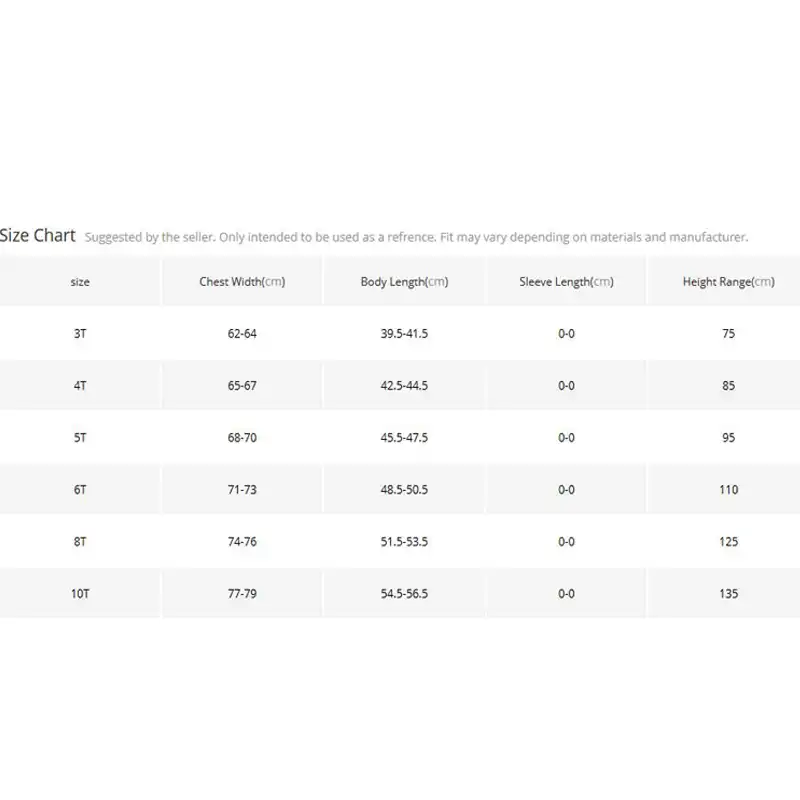The width and height of the screenshot is (800, 800).
Task: Click the 135 height range value
Action: pos(729,594)
